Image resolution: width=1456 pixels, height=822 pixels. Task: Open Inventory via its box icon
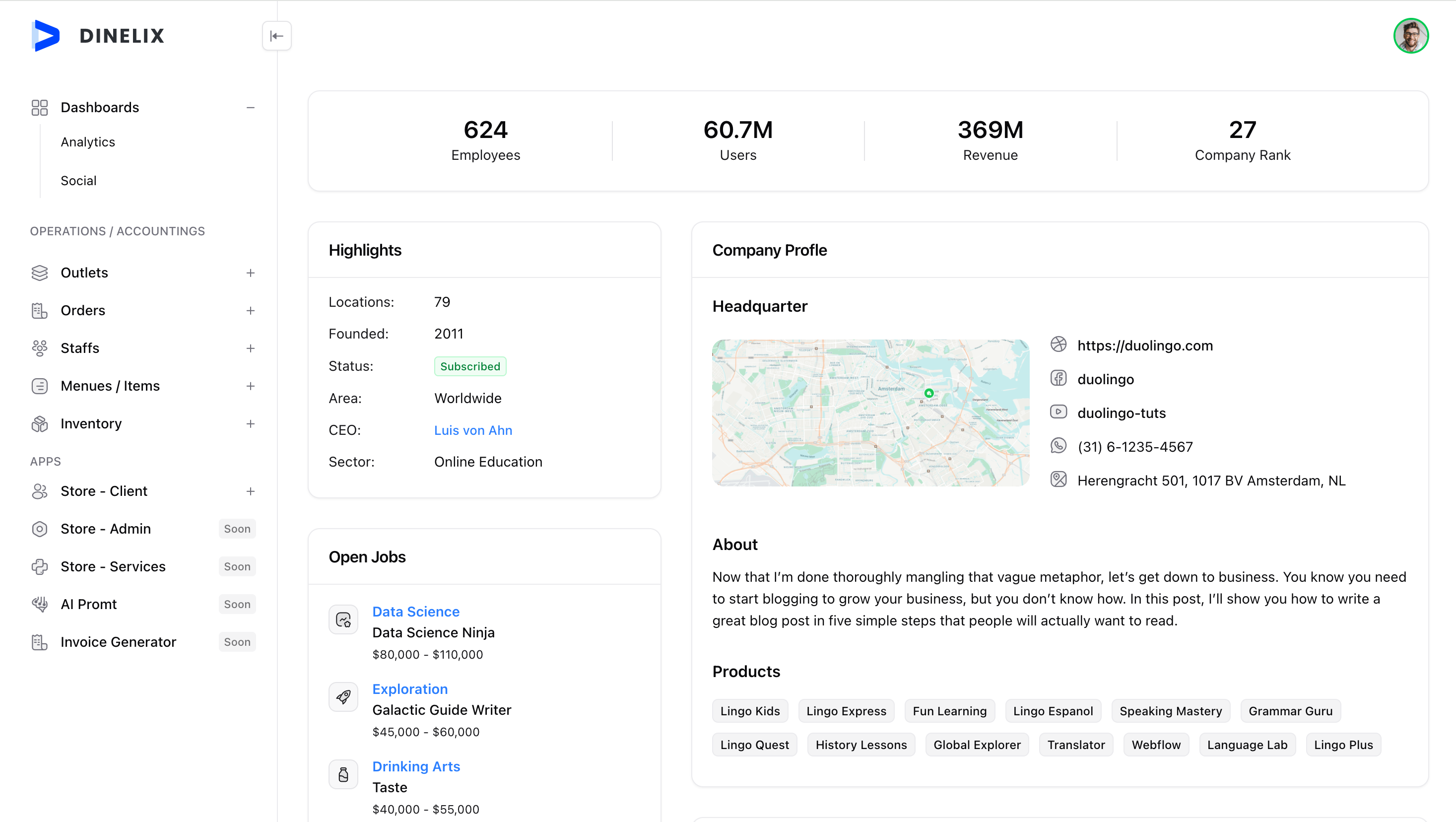pos(39,423)
